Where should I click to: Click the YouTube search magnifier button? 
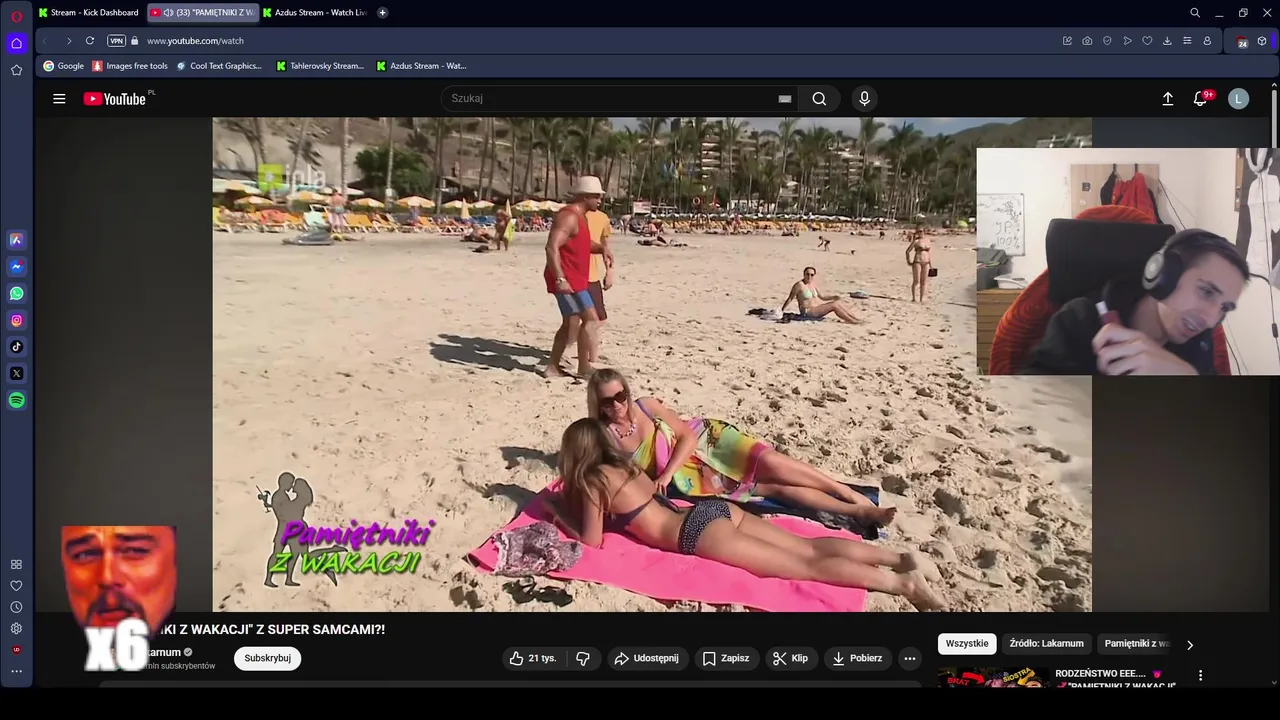[819, 99]
